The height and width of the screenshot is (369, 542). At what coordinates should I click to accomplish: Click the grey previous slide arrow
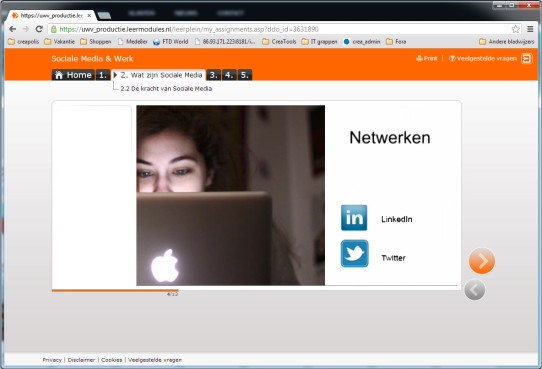475,290
